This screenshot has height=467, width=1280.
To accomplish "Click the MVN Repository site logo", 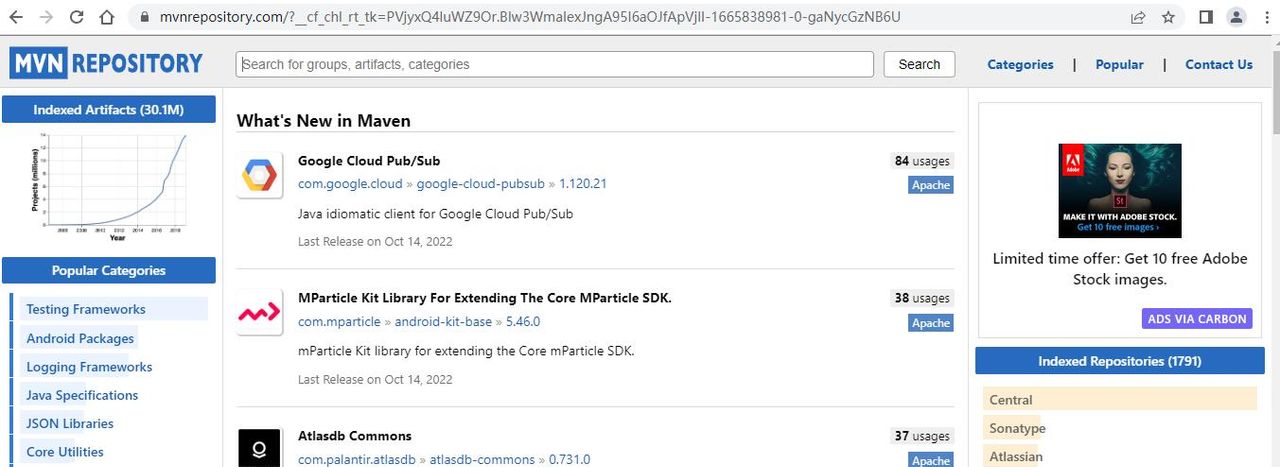I will 107,64.
